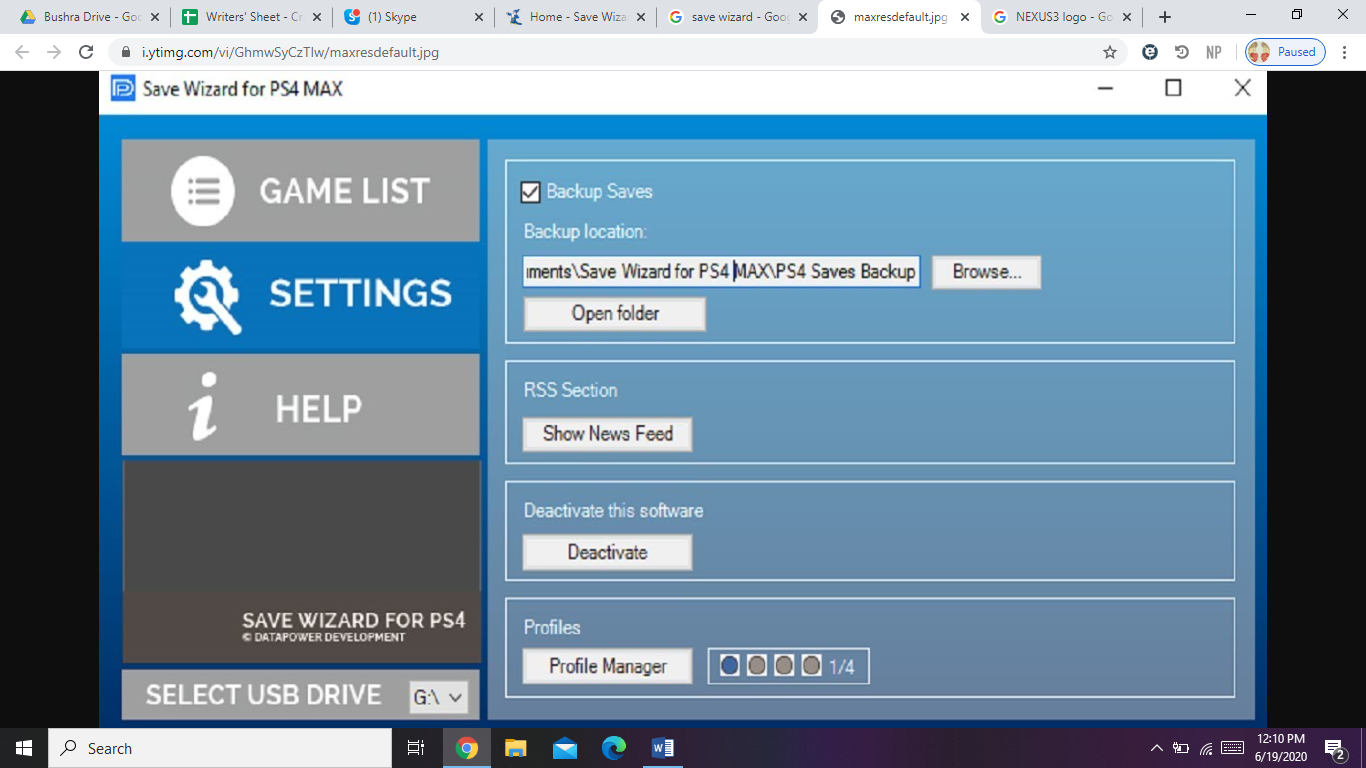
Task: Click the Help info 'i' icon
Action: click(205, 406)
